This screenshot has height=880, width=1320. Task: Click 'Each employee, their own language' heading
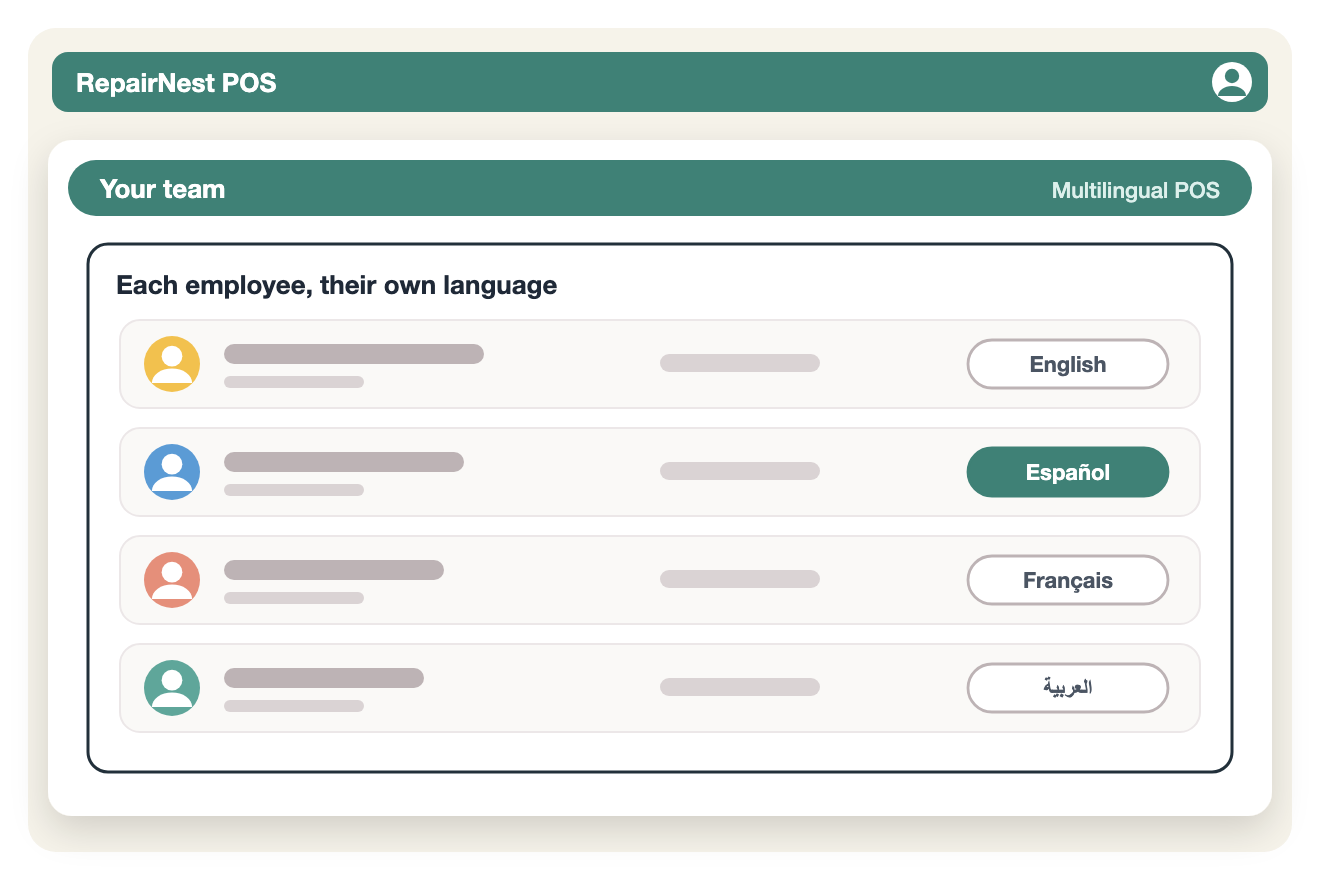pos(337,286)
